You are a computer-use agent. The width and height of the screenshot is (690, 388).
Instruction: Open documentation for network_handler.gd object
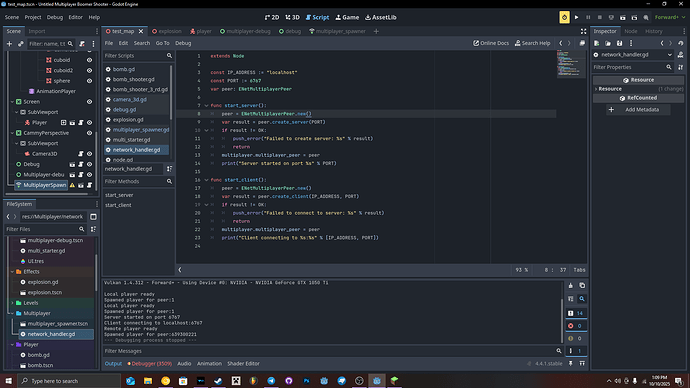(681, 55)
